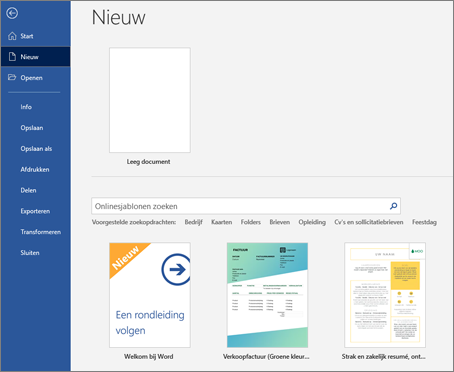Open the Start menu item

click(x=35, y=36)
